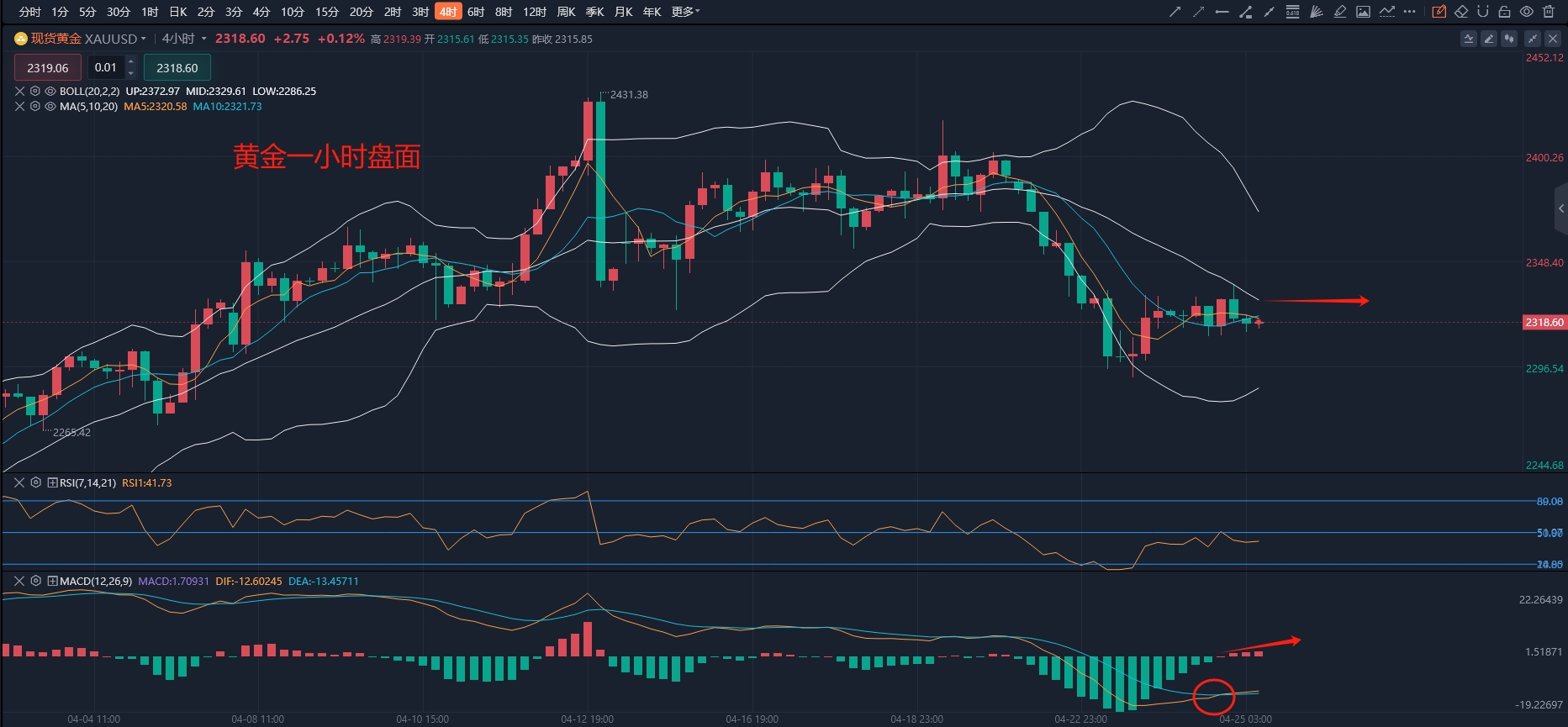Toggle BOLL indicator visibility eye
Viewport: 1568px width, 727px height.
(50, 91)
